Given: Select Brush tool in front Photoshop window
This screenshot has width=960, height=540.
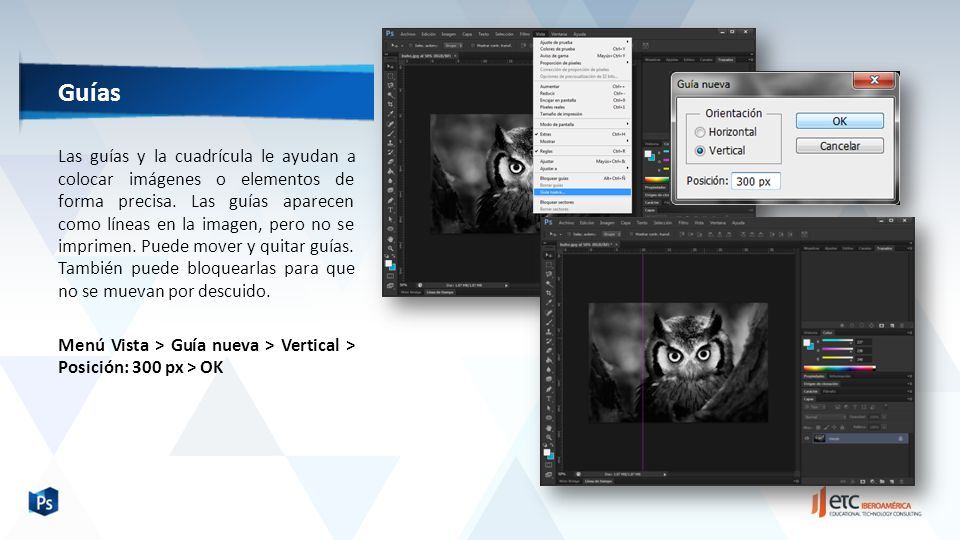Looking at the screenshot, I should pyautogui.click(x=549, y=322).
